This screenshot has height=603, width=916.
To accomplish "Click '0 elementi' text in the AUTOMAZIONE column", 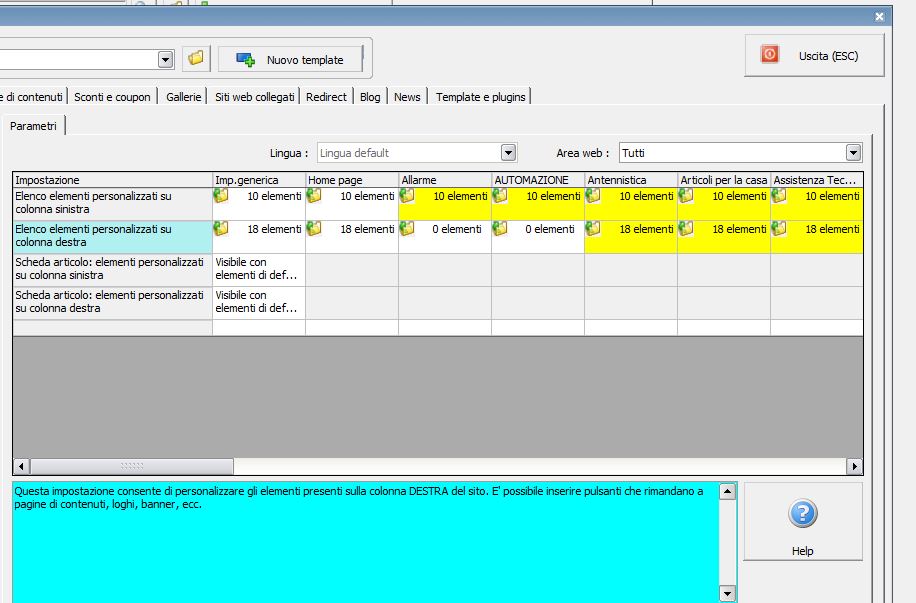I will click(550, 229).
